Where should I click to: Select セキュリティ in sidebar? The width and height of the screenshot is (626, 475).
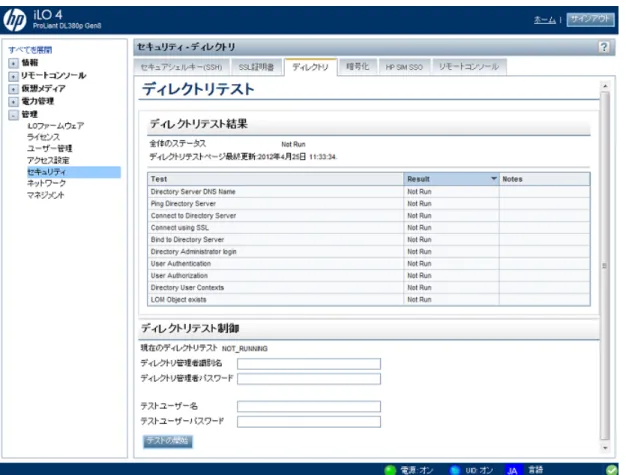73,172
